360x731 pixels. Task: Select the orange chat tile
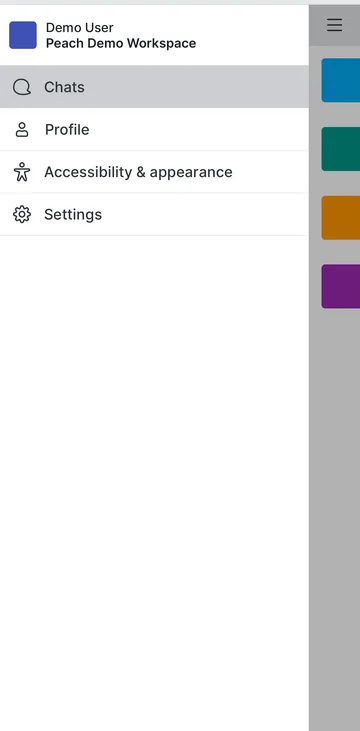point(340,218)
